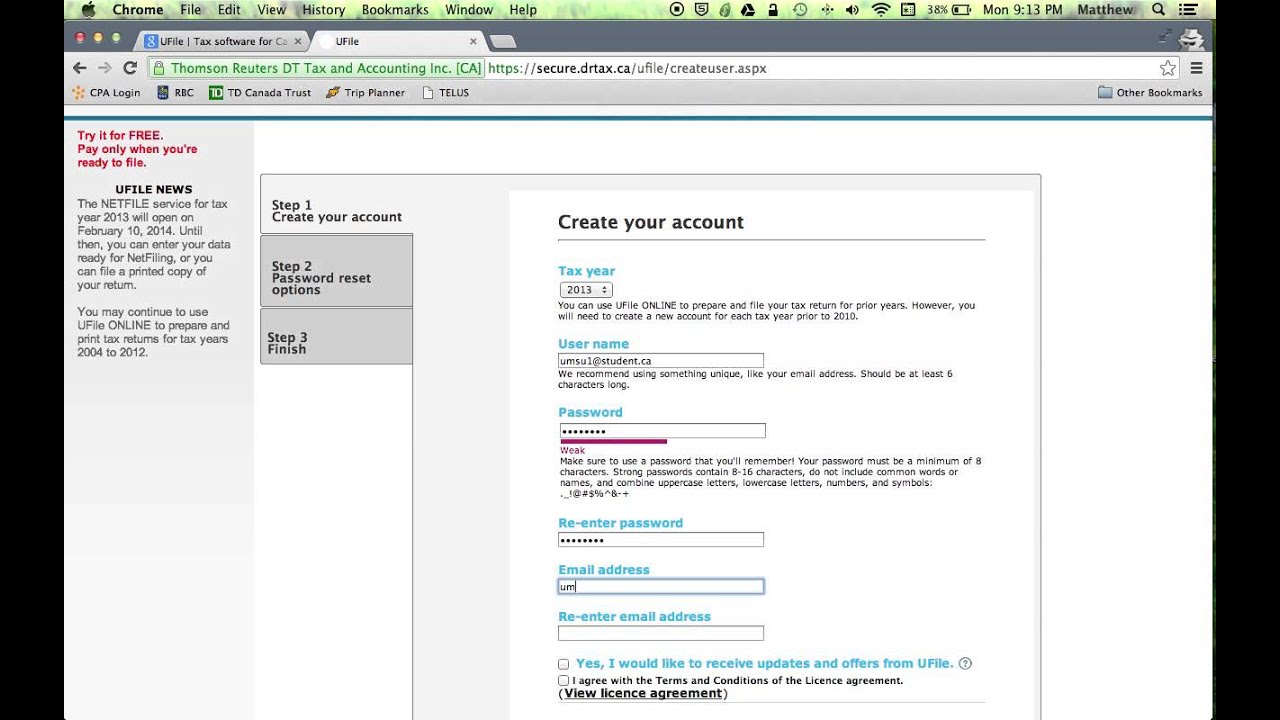Click the Google Drive menu bar icon
Viewport: 1280px width, 720px height.
pos(750,10)
